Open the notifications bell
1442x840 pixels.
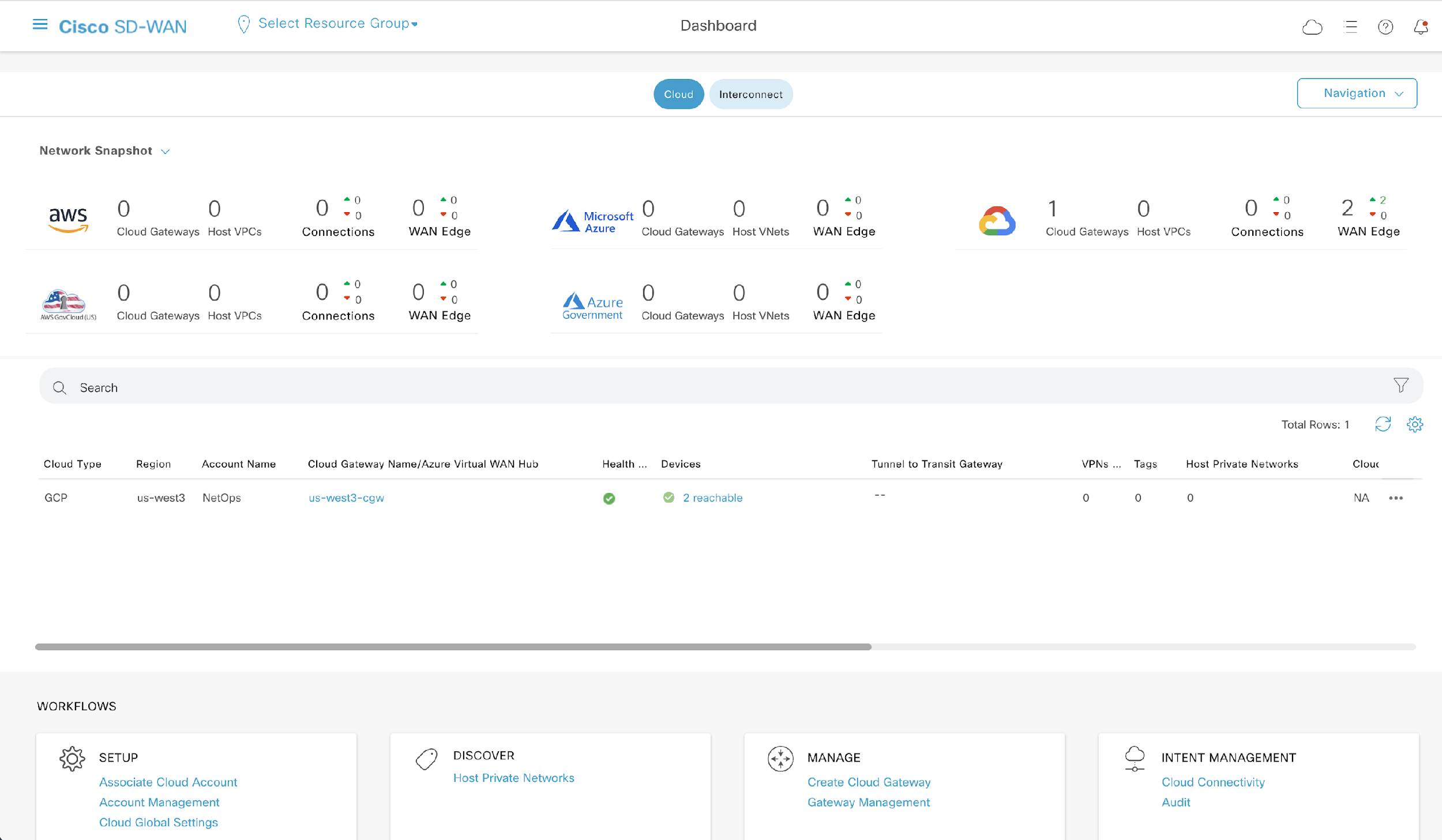click(x=1421, y=27)
